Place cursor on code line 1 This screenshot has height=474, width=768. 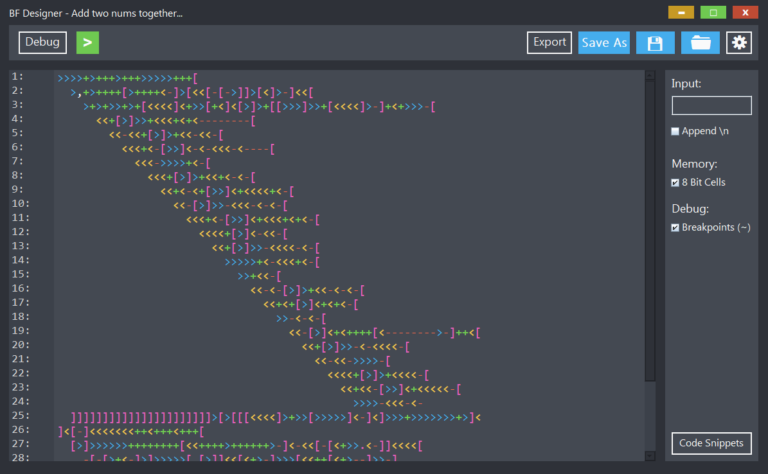[x=127, y=78]
